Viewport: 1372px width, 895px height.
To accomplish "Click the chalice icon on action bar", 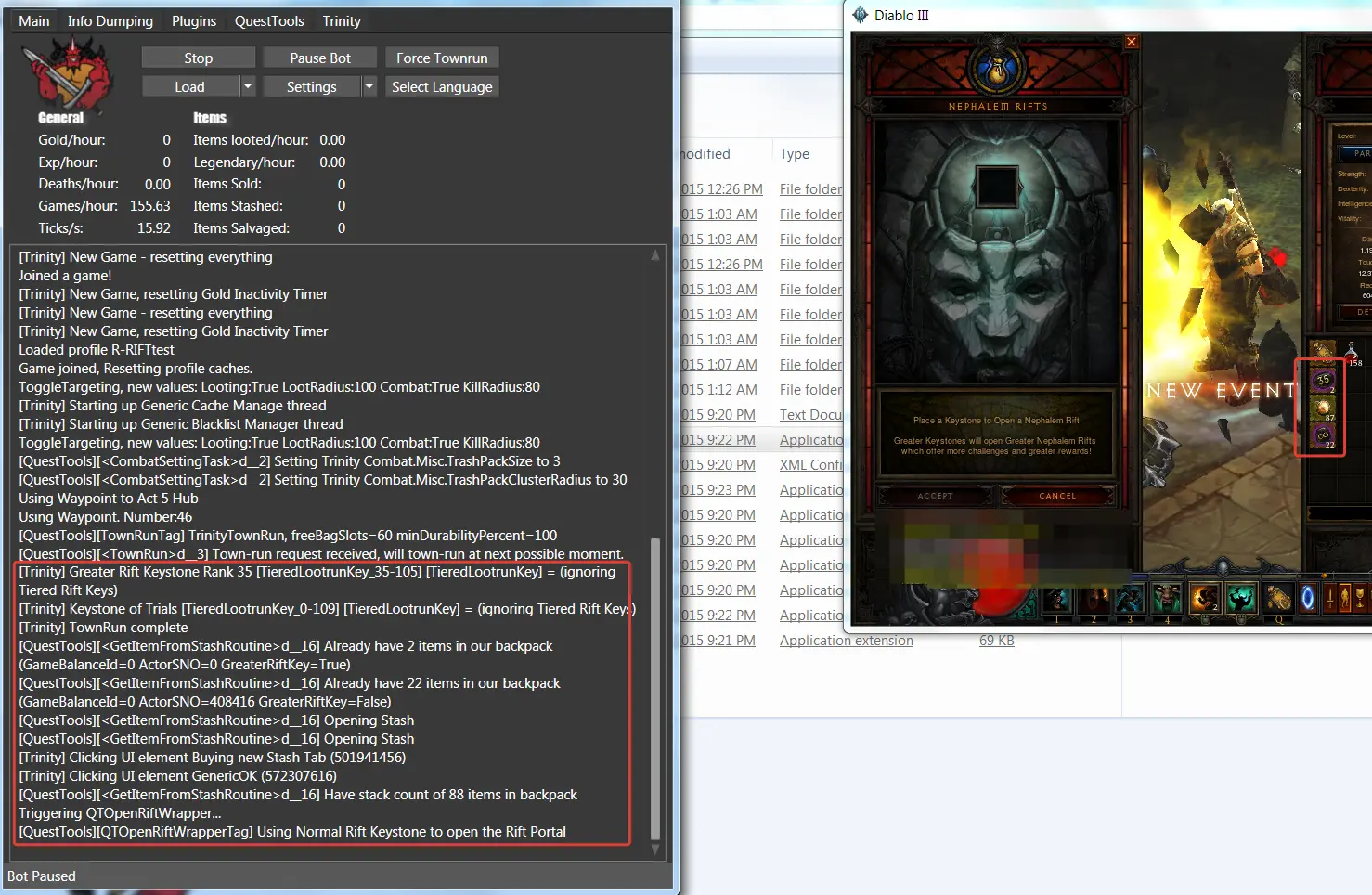I will click(1361, 599).
